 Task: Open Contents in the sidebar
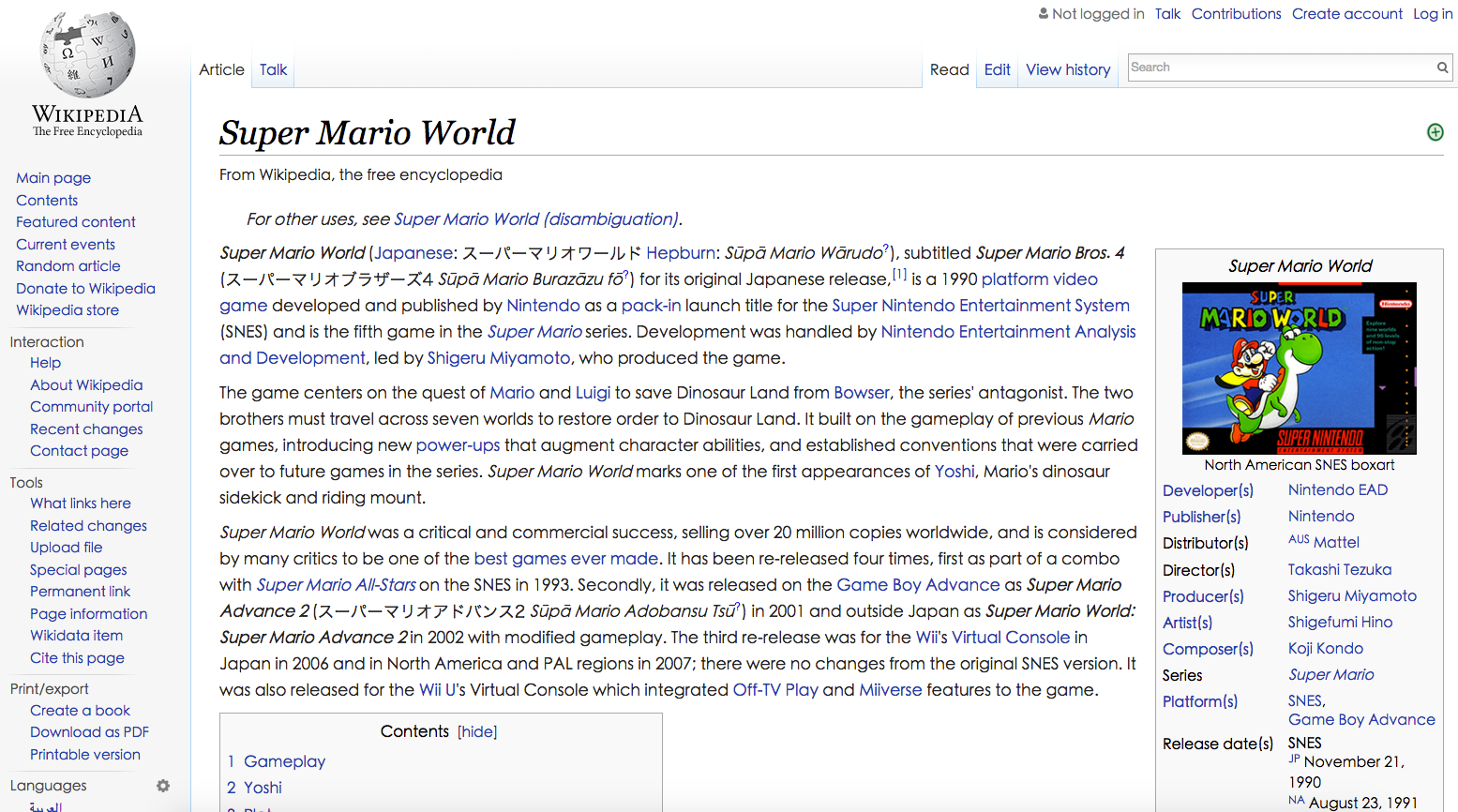pyautogui.click(x=47, y=201)
